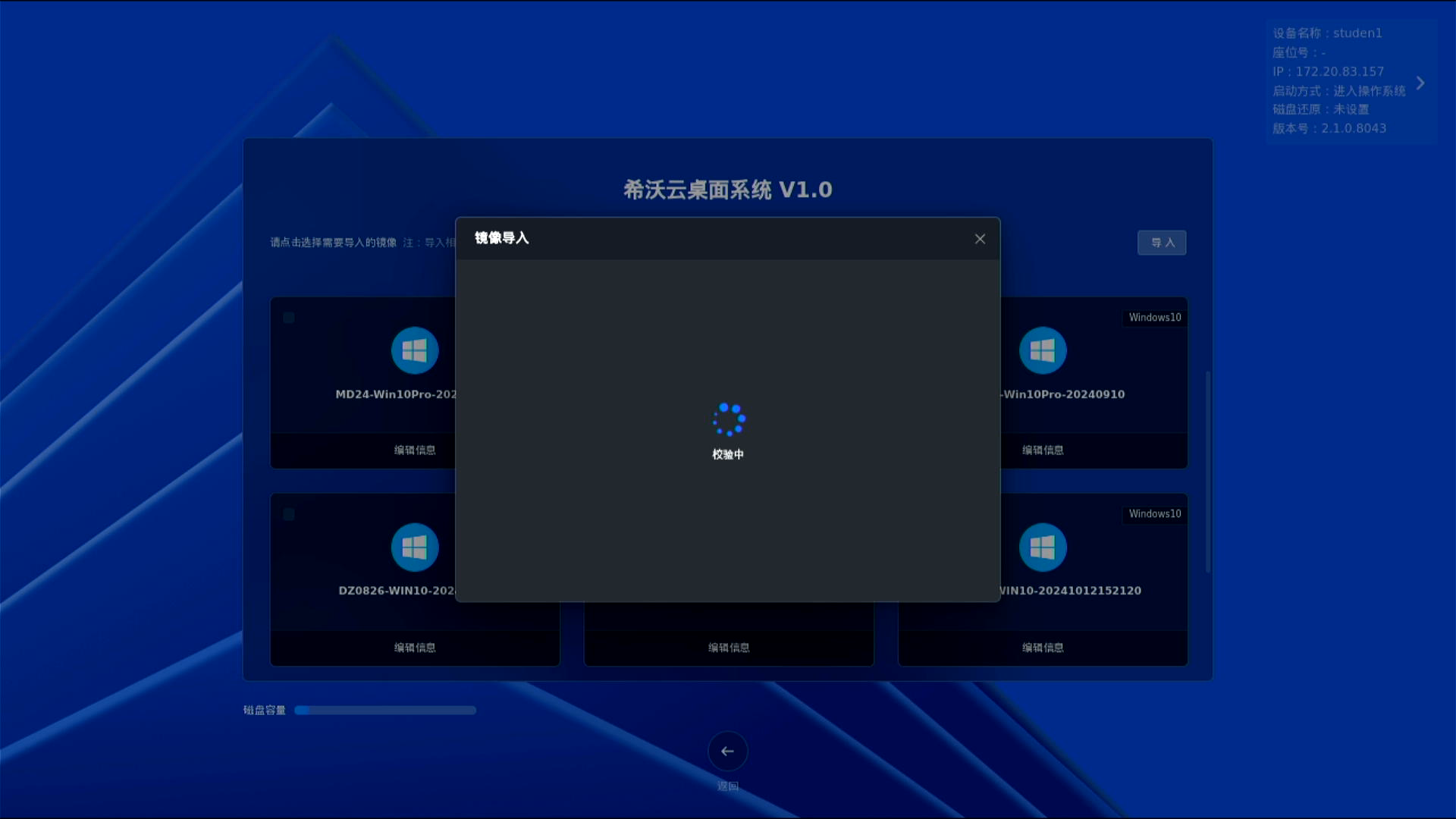
Task: Close the 镜像导入 dialog
Action: [980, 239]
